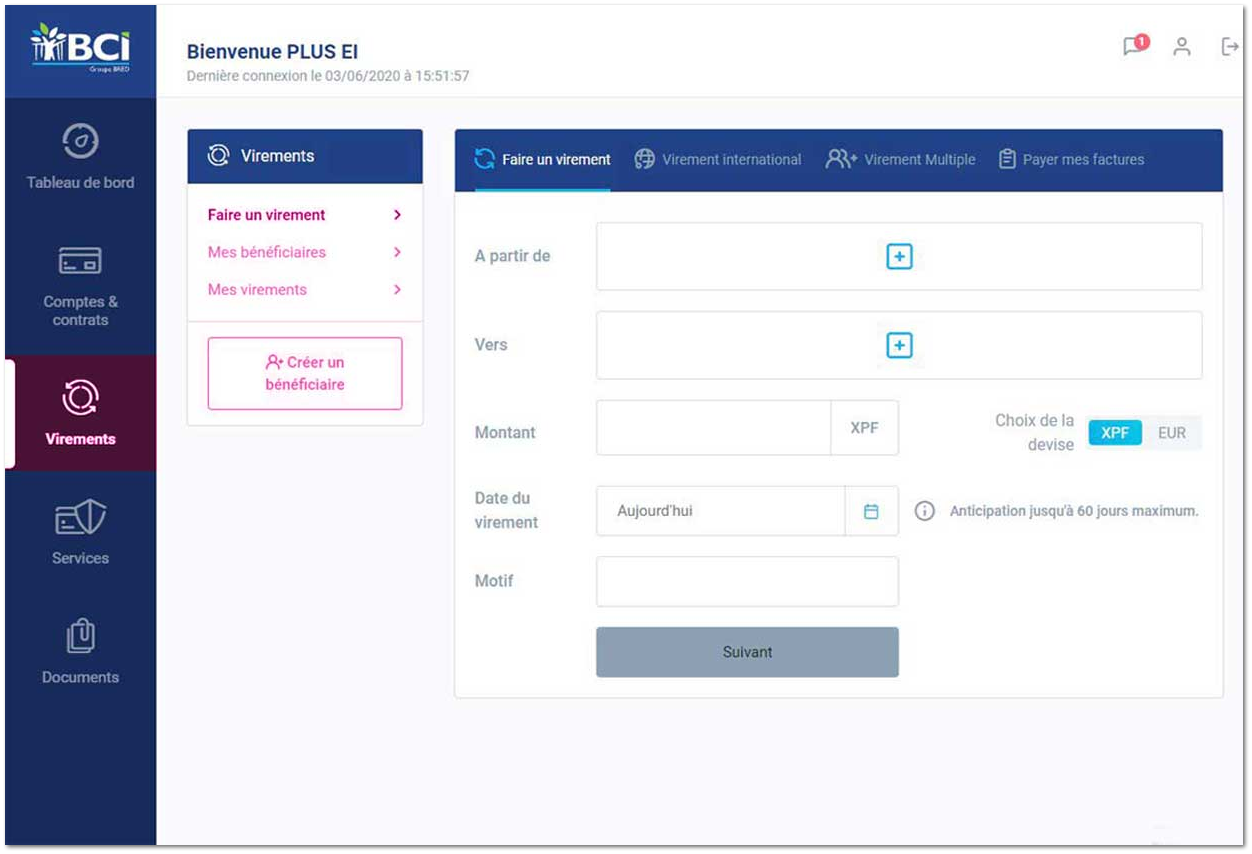Click the Services label in sidebar
The height and width of the screenshot is (854, 1252).
pyautogui.click(x=80, y=558)
